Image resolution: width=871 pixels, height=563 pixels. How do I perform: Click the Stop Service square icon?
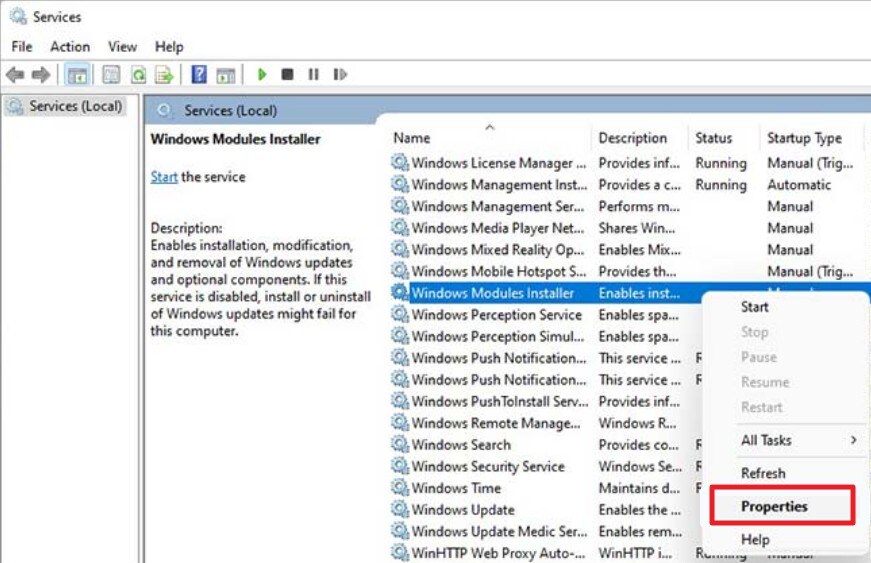[x=287, y=74]
